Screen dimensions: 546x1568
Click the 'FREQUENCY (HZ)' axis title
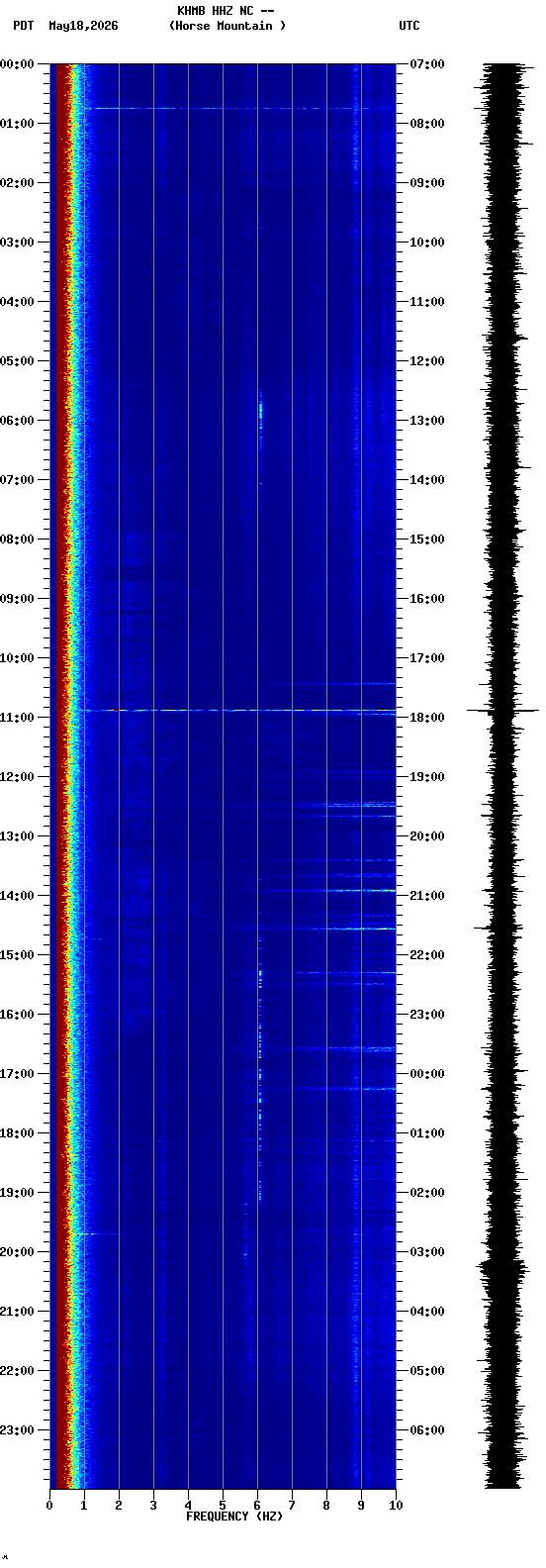pyautogui.click(x=234, y=1517)
